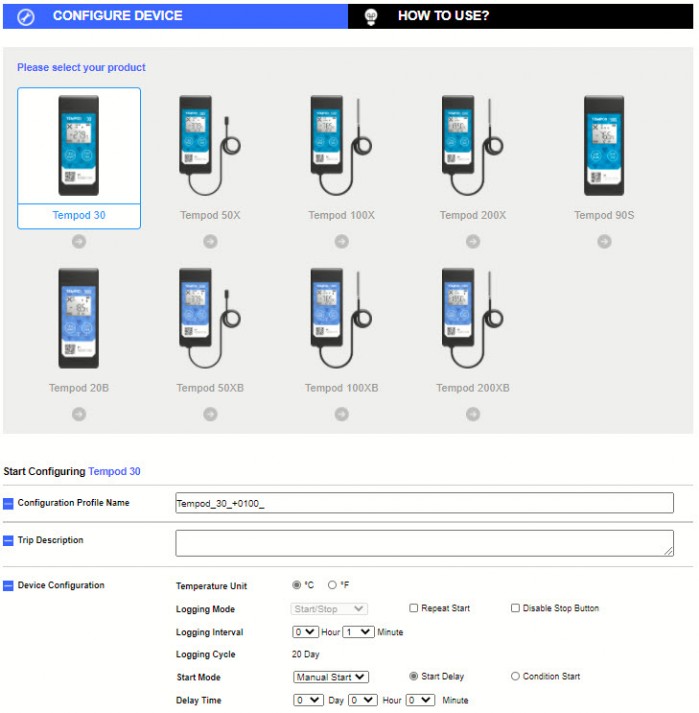Screen dimensions: 699x713
Task: Choose Celsius temperature unit
Action: [x=297, y=585]
